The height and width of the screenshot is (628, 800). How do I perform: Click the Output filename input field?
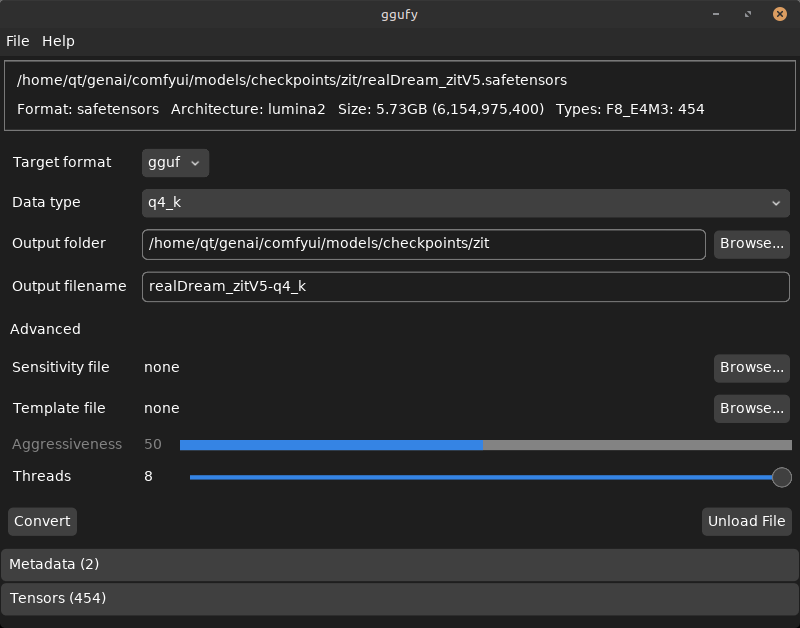tap(465, 287)
